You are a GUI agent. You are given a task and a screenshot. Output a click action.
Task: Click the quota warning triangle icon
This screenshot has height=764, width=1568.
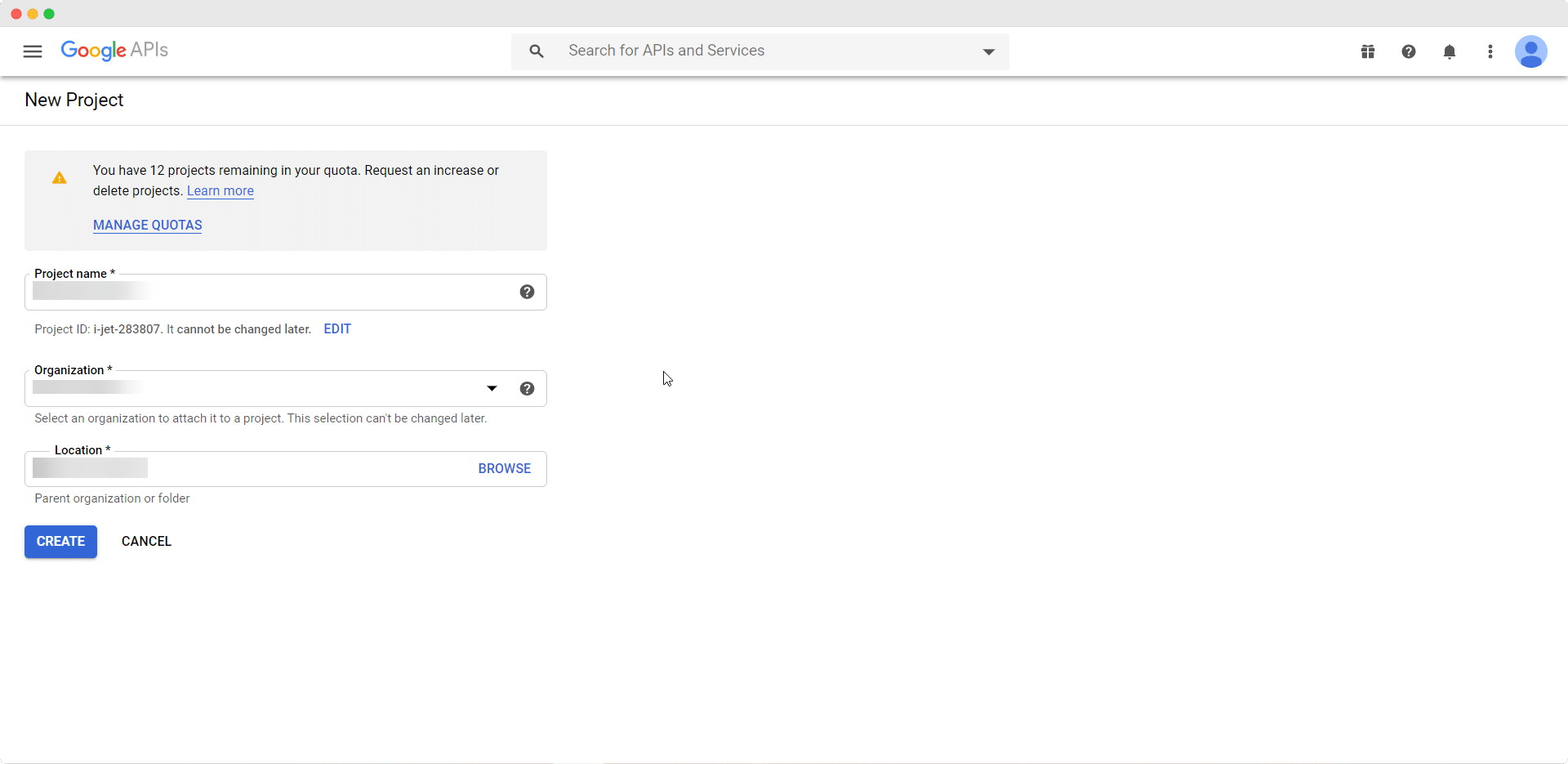(60, 177)
